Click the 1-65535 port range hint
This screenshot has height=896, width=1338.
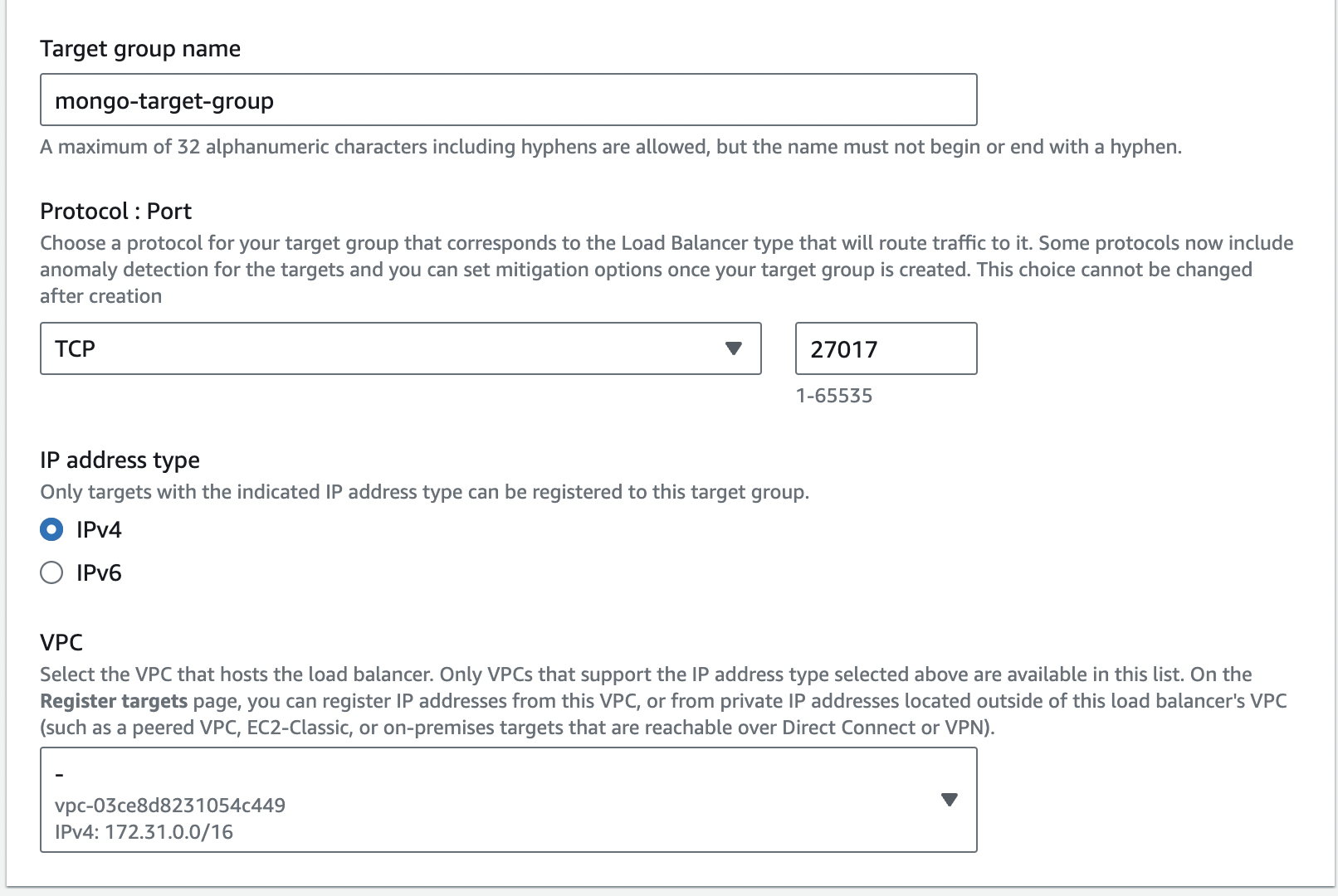[x=833, y=396]
